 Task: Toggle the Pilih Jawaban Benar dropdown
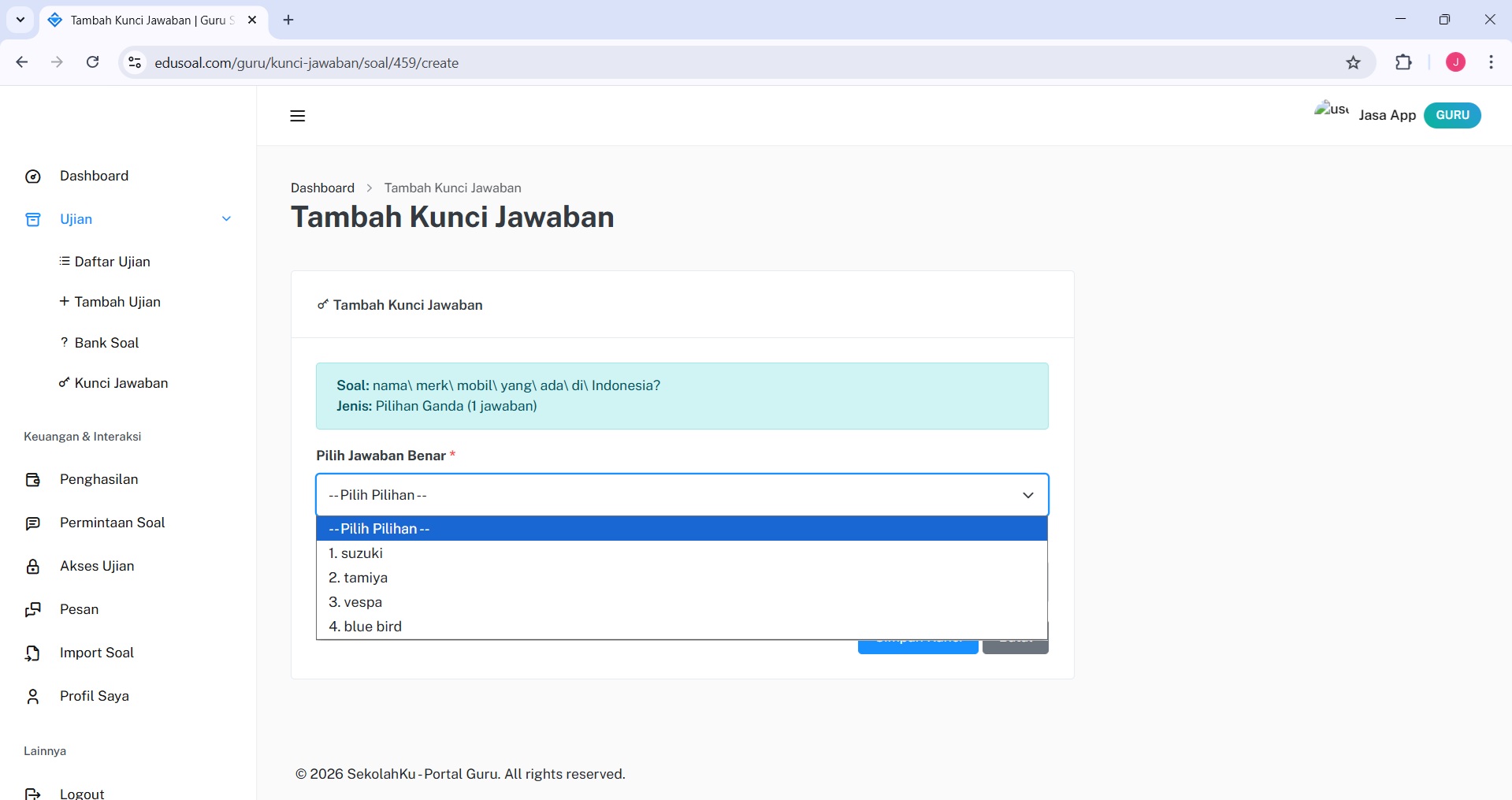coord(682,495)
